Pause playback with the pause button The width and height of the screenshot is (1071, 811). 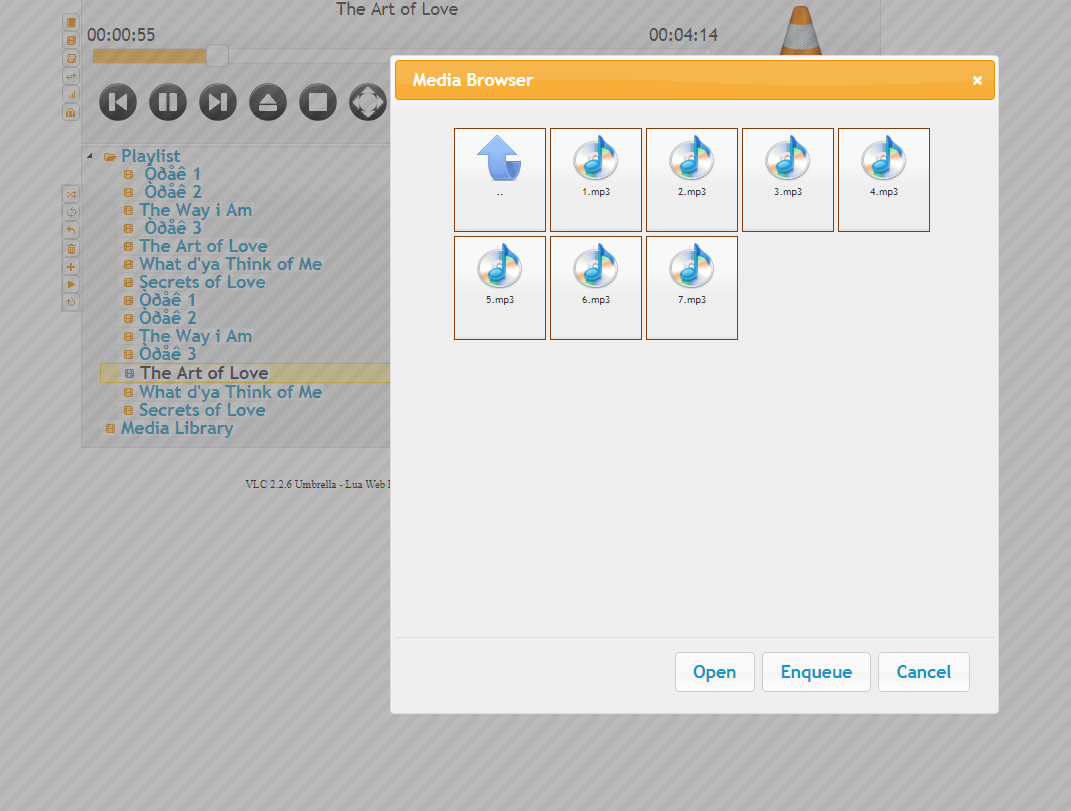(x=168, y=102)
